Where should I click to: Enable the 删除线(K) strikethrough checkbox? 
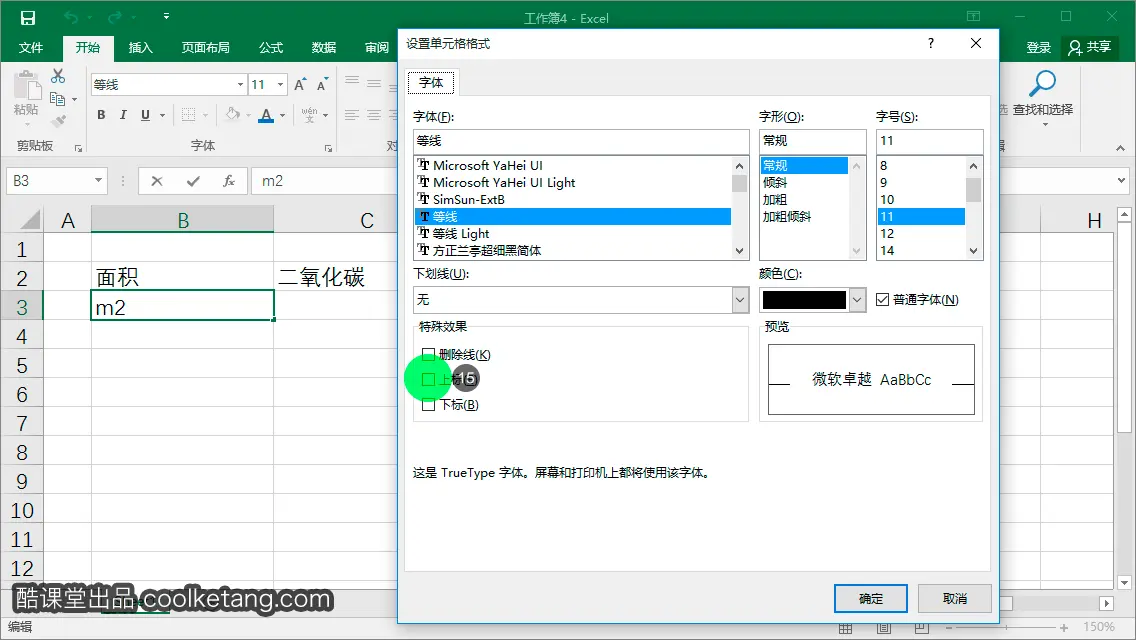[428, 354]
